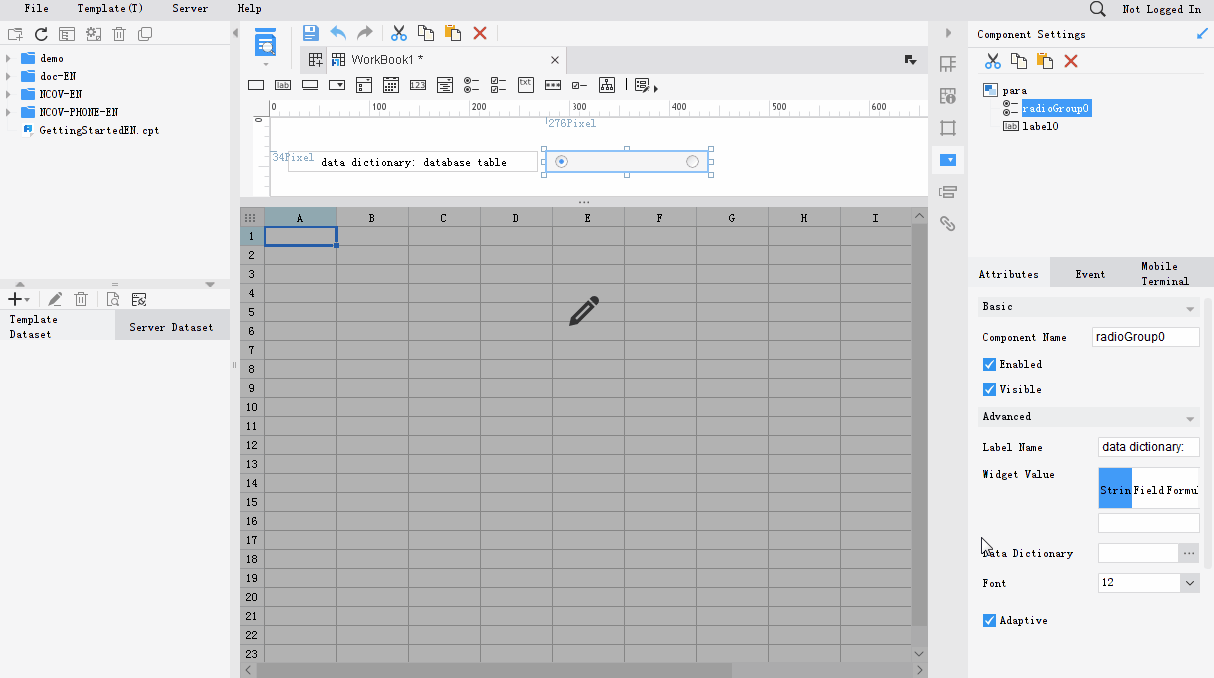This screenshot has width=1214, height=678.
Task: Uncheck the Enabled checkbox
Action: point(989,364)
